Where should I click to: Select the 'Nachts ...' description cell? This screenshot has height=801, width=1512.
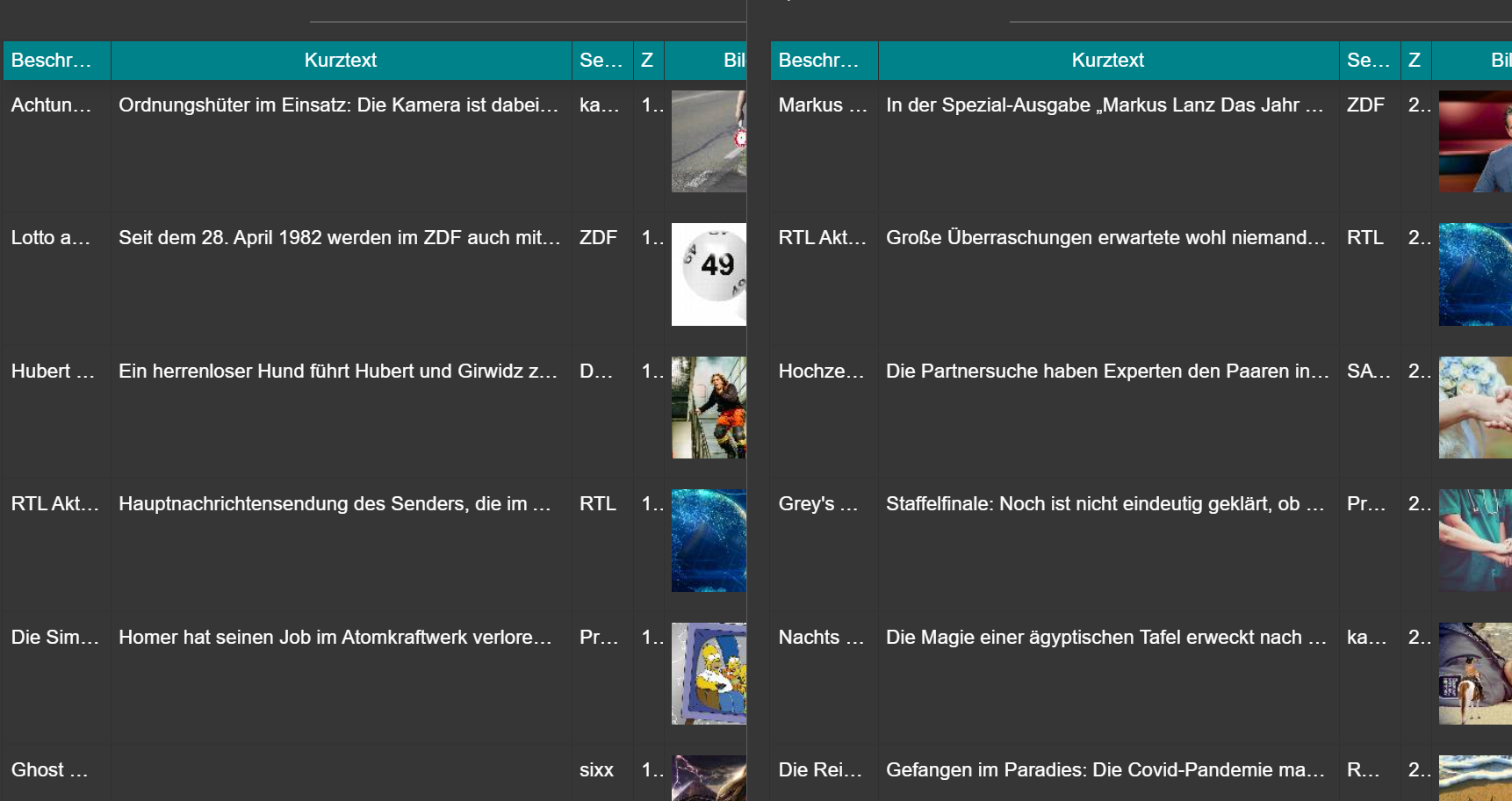pos(824,679)
